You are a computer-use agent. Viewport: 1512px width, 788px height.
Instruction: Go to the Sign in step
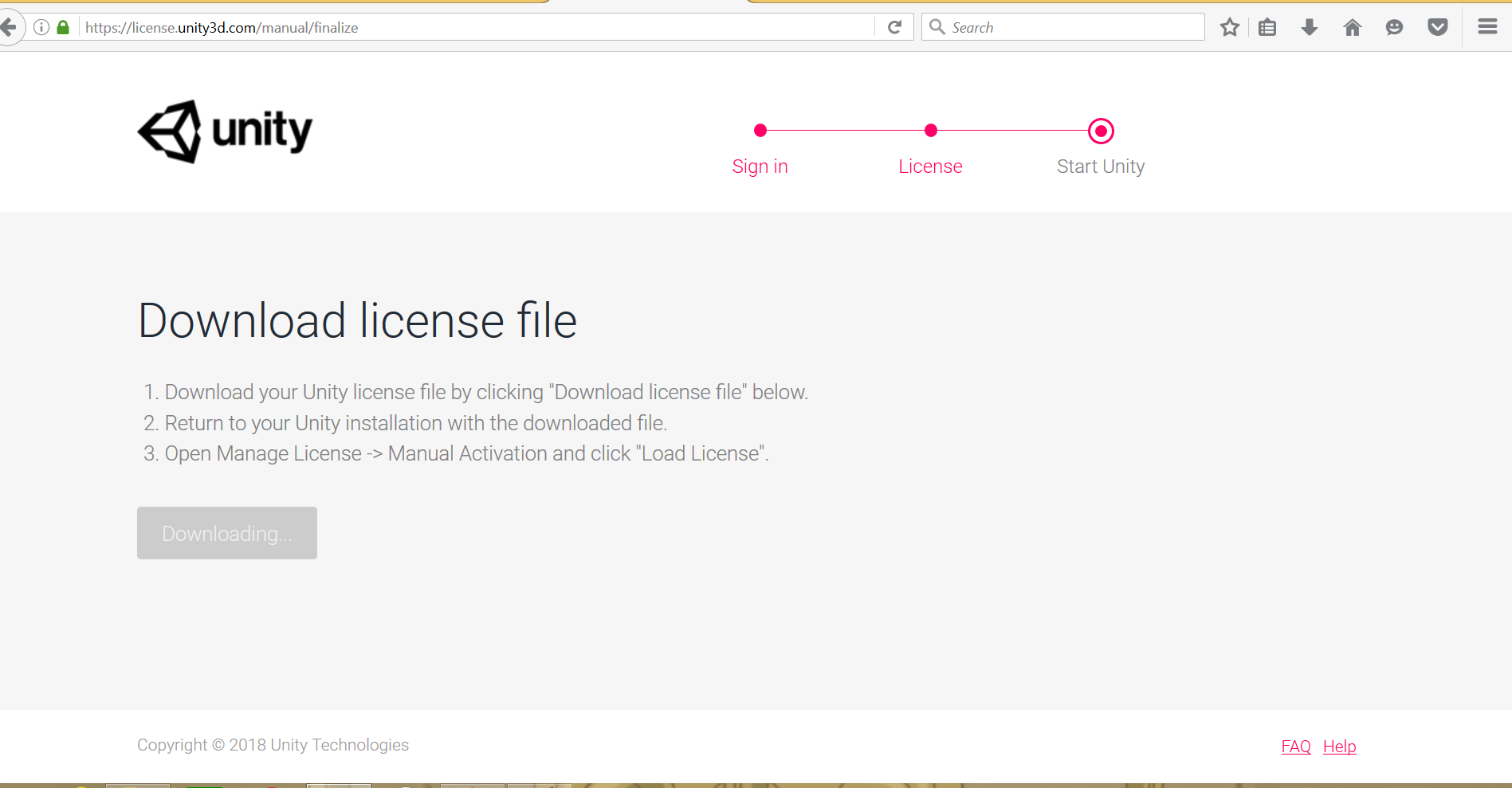pyautogui.click(x=760, y=167)
